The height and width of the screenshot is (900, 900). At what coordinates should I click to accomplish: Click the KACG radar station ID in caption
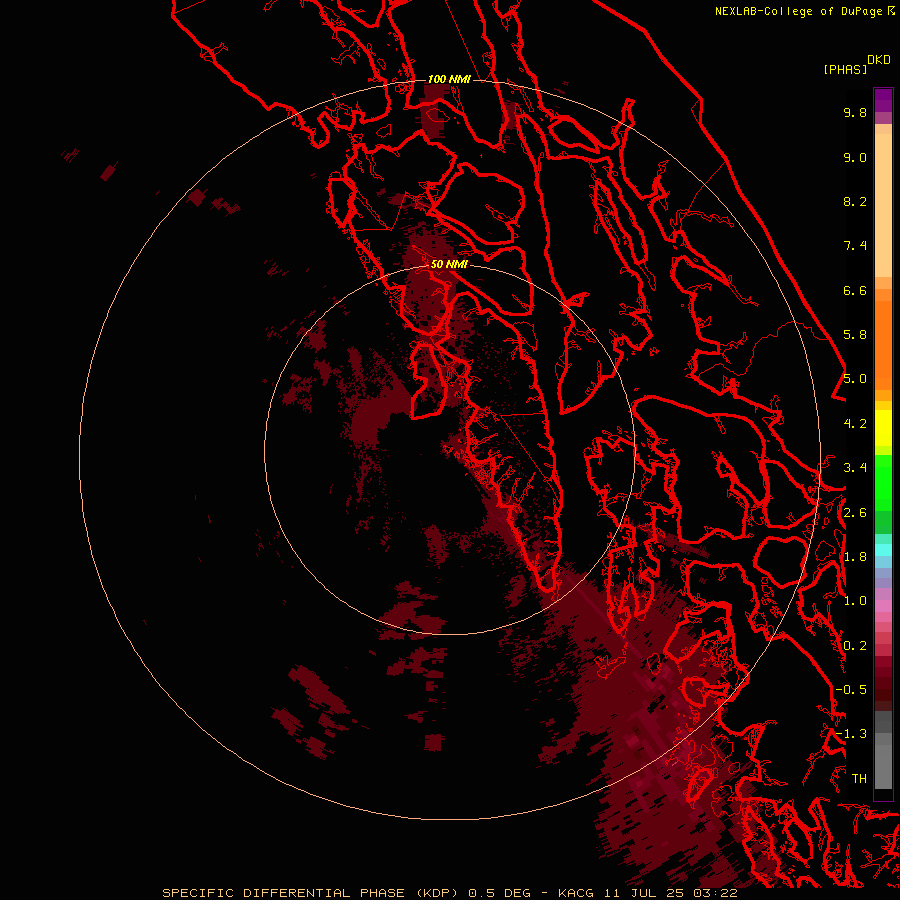pos(577,893)
